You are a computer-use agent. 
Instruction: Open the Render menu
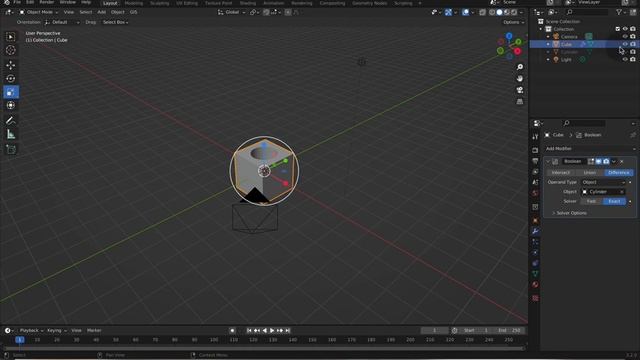(x=47, y=2)
